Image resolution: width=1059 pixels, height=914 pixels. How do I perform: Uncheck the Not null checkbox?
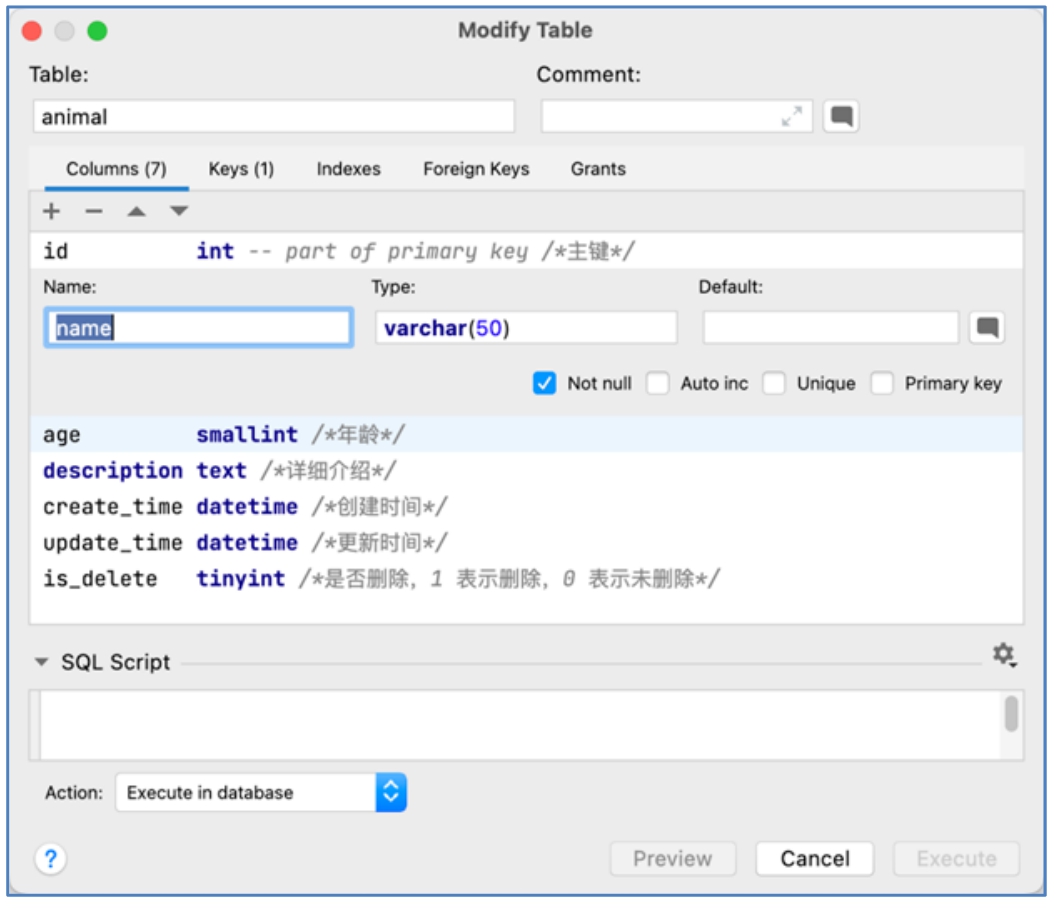pyautogui.click(x=545, y=384)
